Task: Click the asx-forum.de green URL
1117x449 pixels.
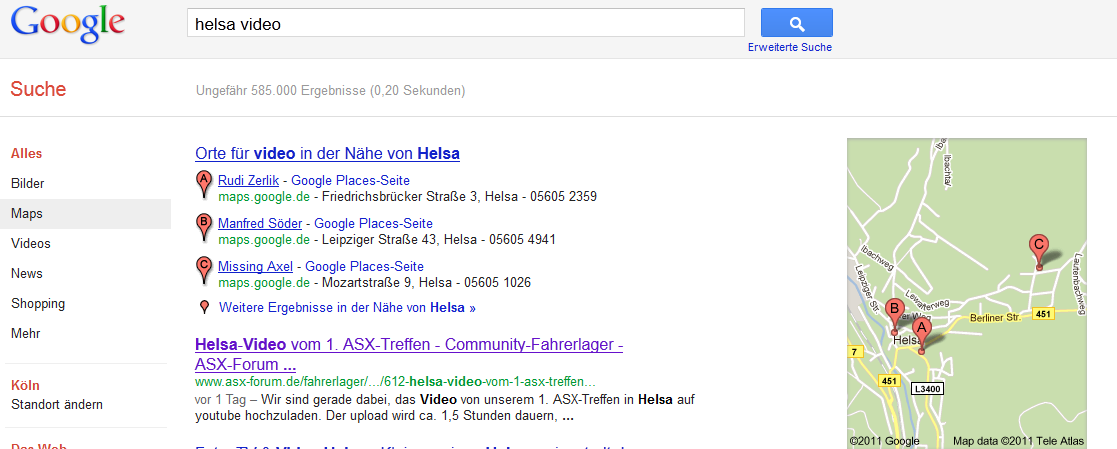Action: click(395, 381)
